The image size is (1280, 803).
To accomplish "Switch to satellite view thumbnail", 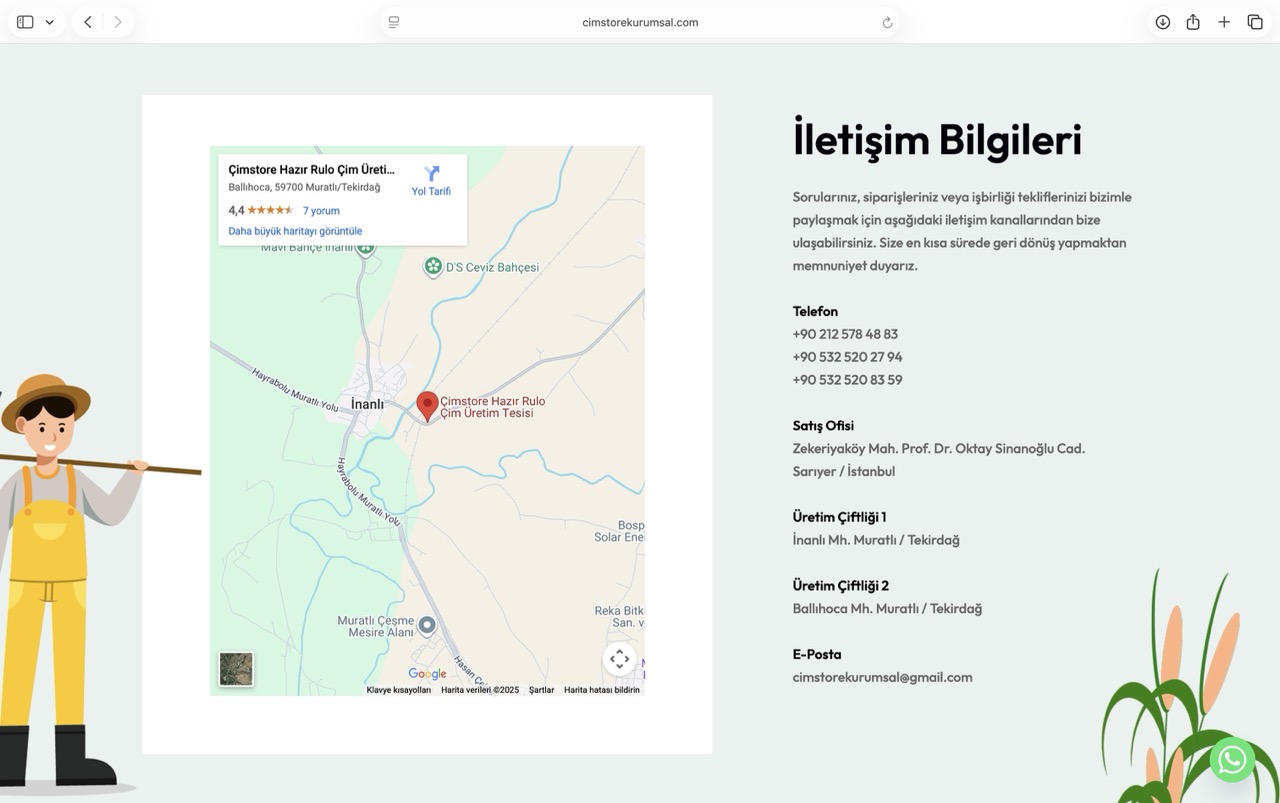I will tap(236, 669).
